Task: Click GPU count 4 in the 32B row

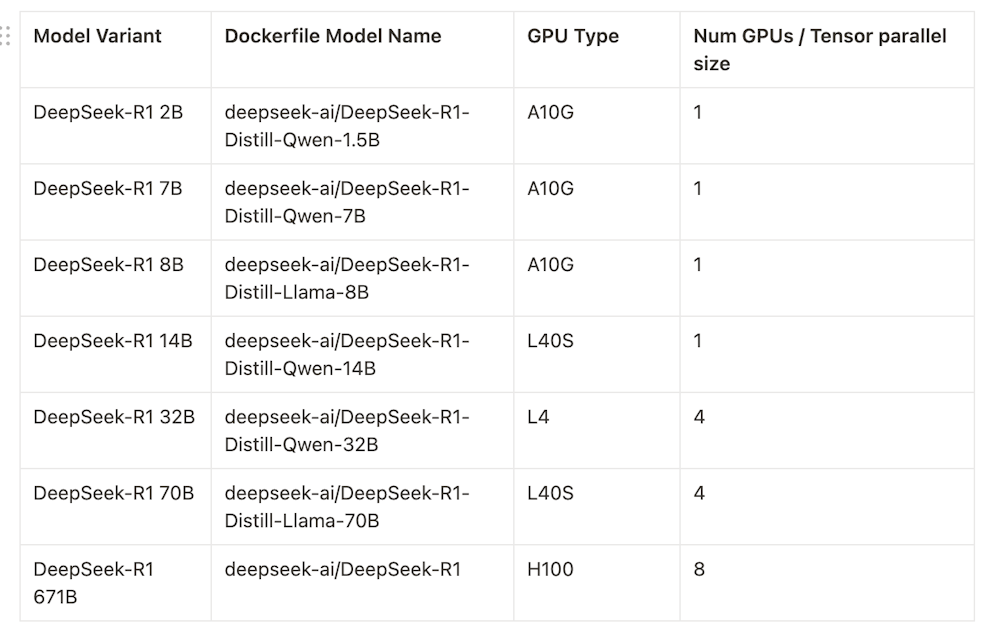Action: pos(827,430)
